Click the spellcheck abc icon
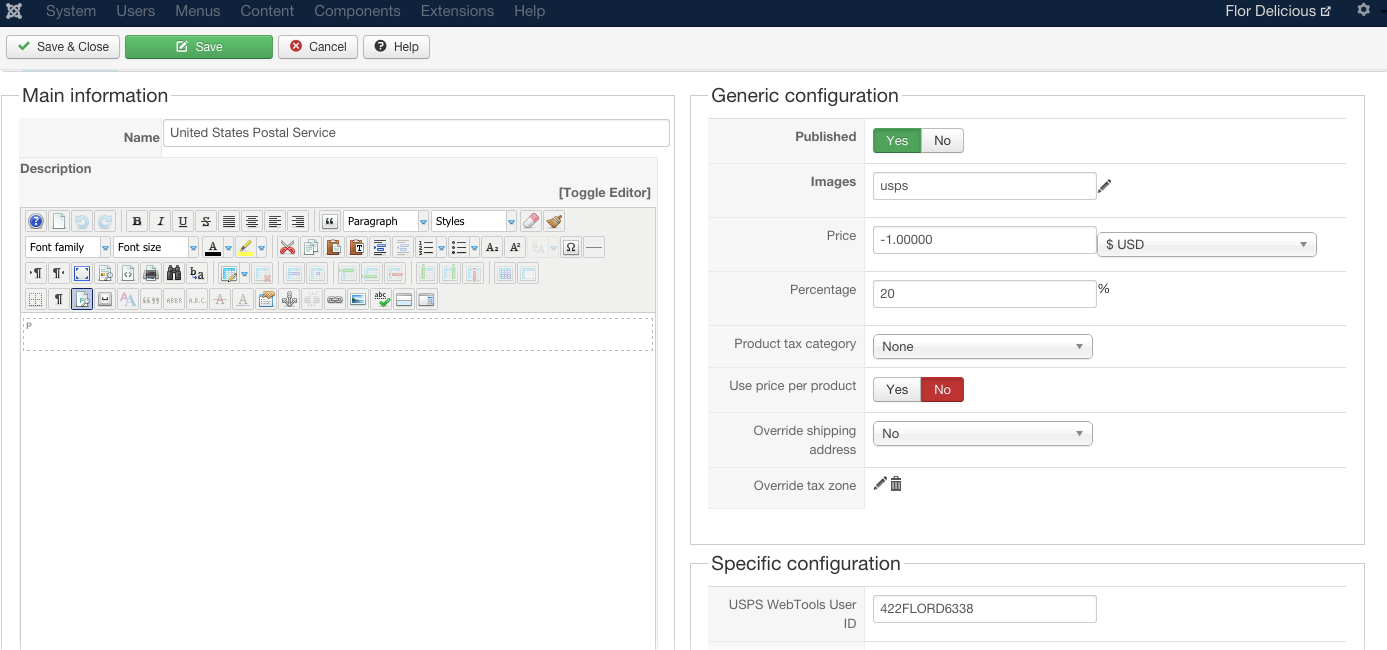Viewport: 1387px width, 650px height. click(x=381, y=299)
